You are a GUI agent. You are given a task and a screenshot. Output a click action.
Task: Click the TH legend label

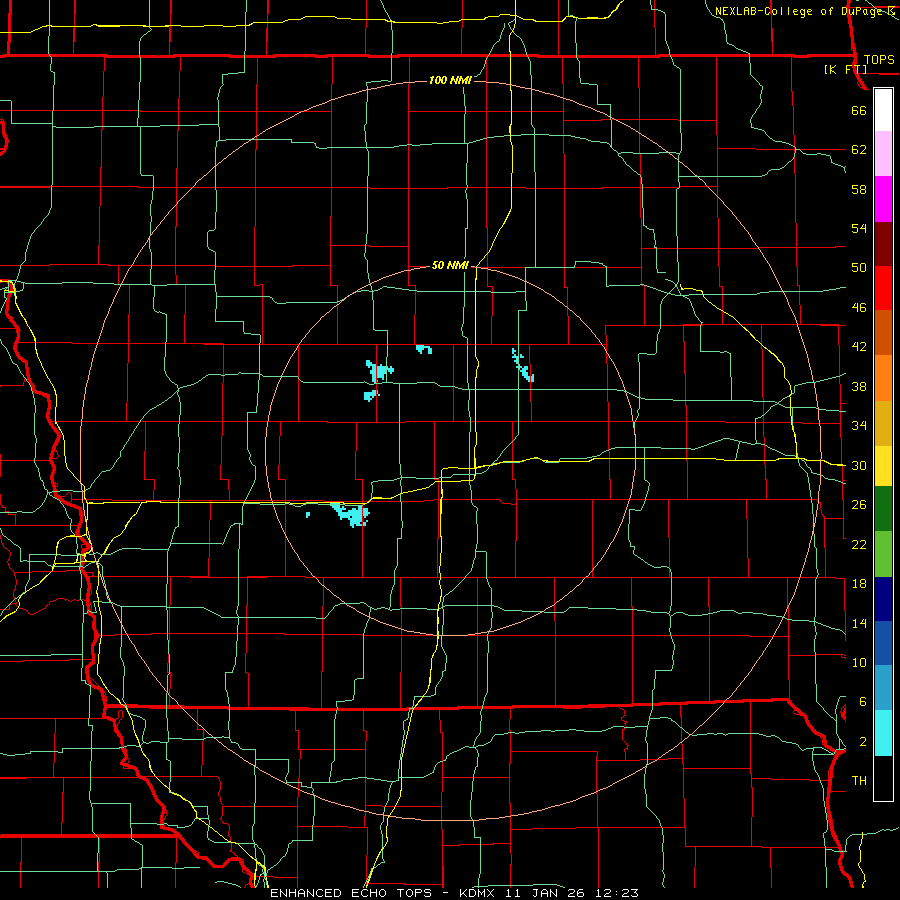859,781
